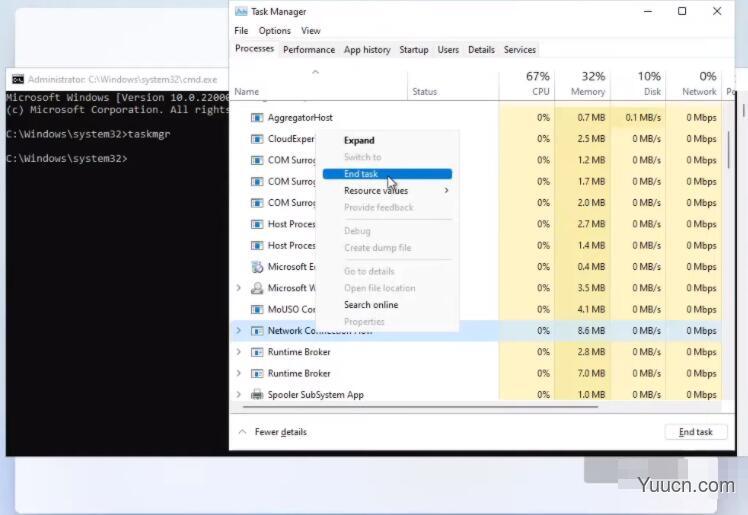Click the icon of the 2.0 MB COM Surrogate row

pyautogui.click(x=257, y=203)
